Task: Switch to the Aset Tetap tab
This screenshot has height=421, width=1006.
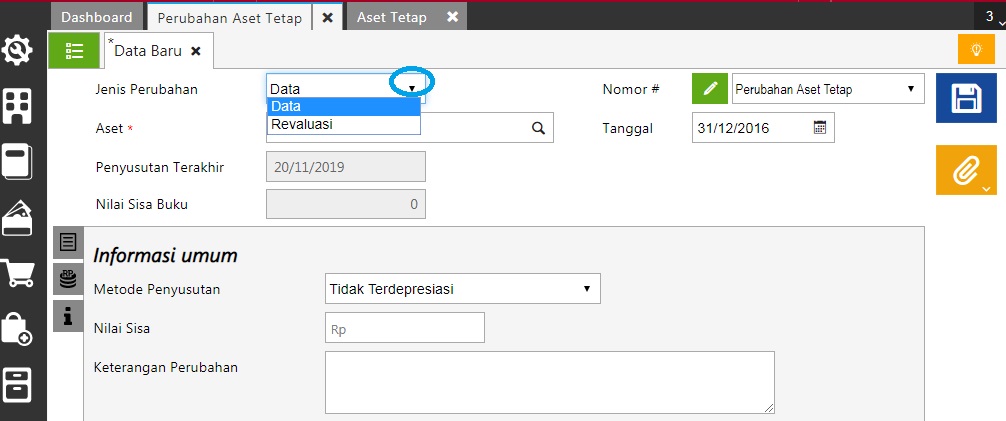Action: point(391,17)
